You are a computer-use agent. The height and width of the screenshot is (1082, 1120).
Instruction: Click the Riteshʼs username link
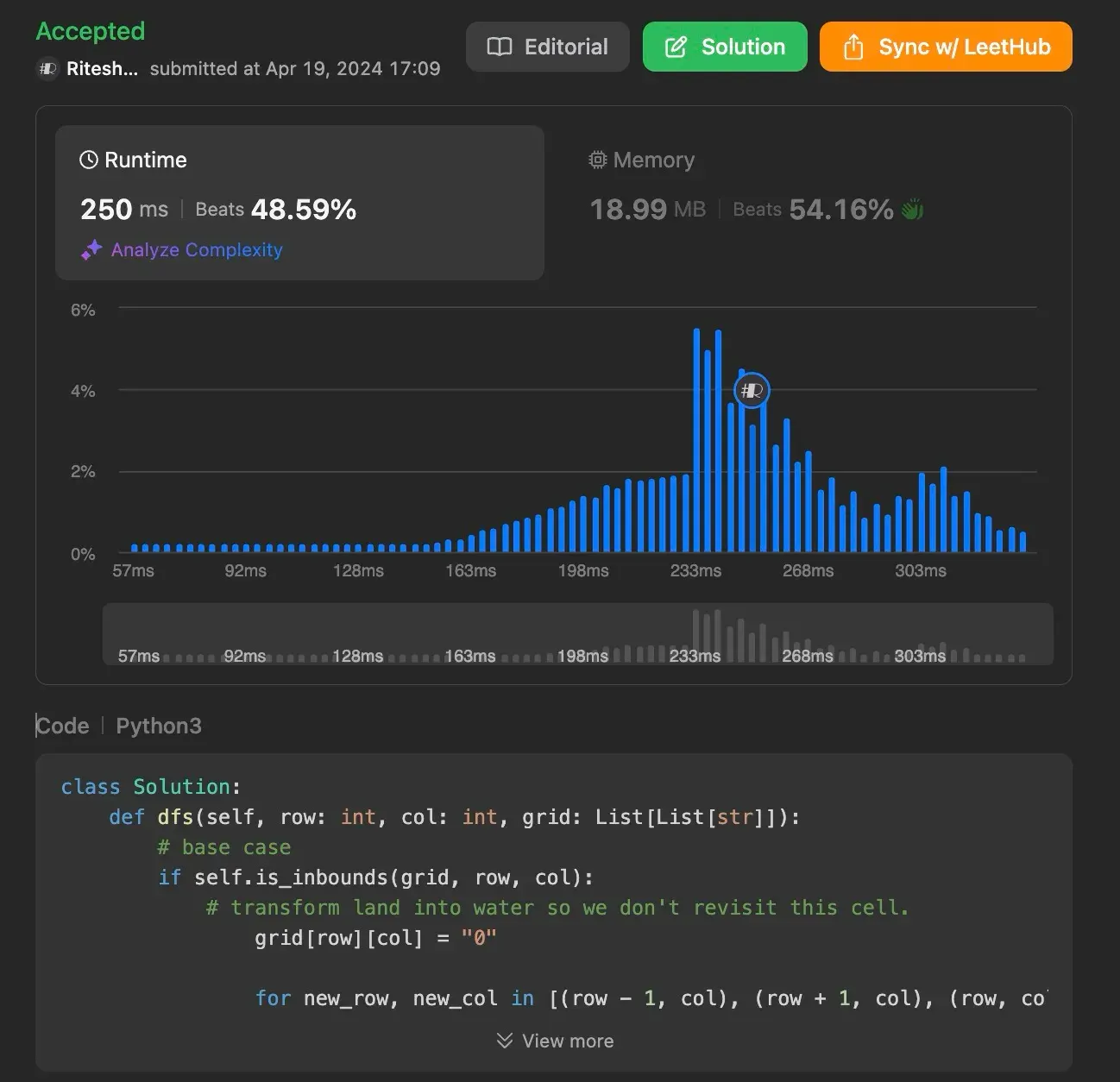(x=102, y=68)
